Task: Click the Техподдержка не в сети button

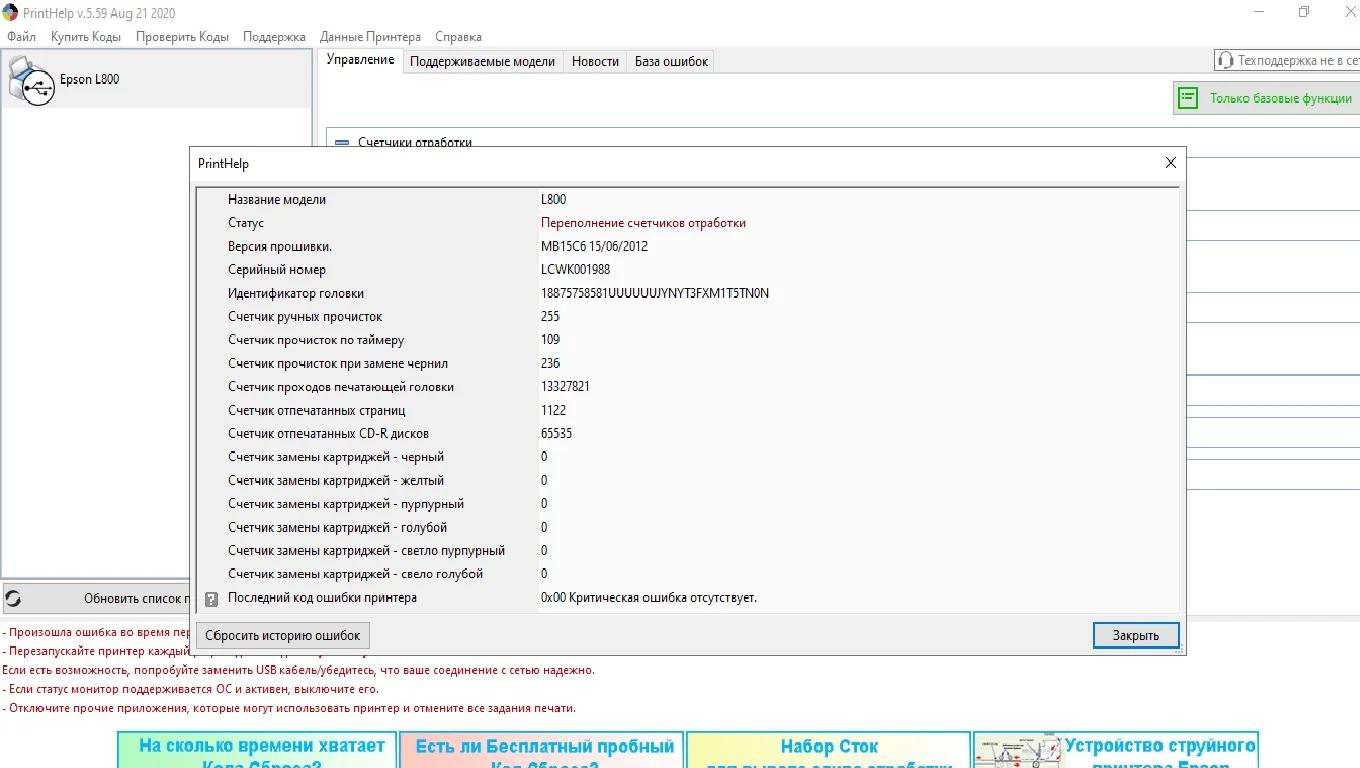Action: (x=1287, y=61)
